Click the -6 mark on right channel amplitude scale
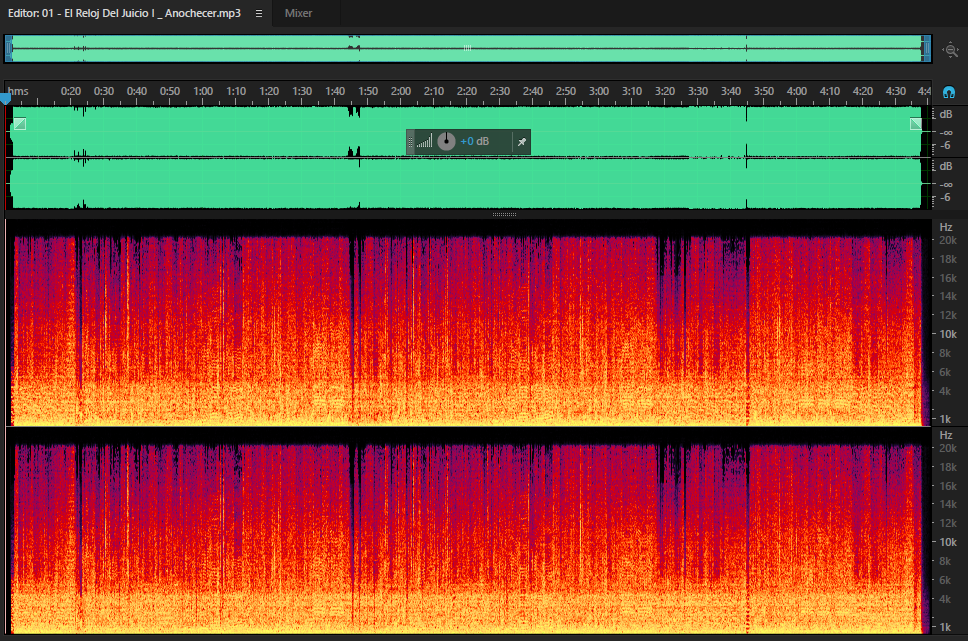The image size is (968, 641). (x=946, y=198)
